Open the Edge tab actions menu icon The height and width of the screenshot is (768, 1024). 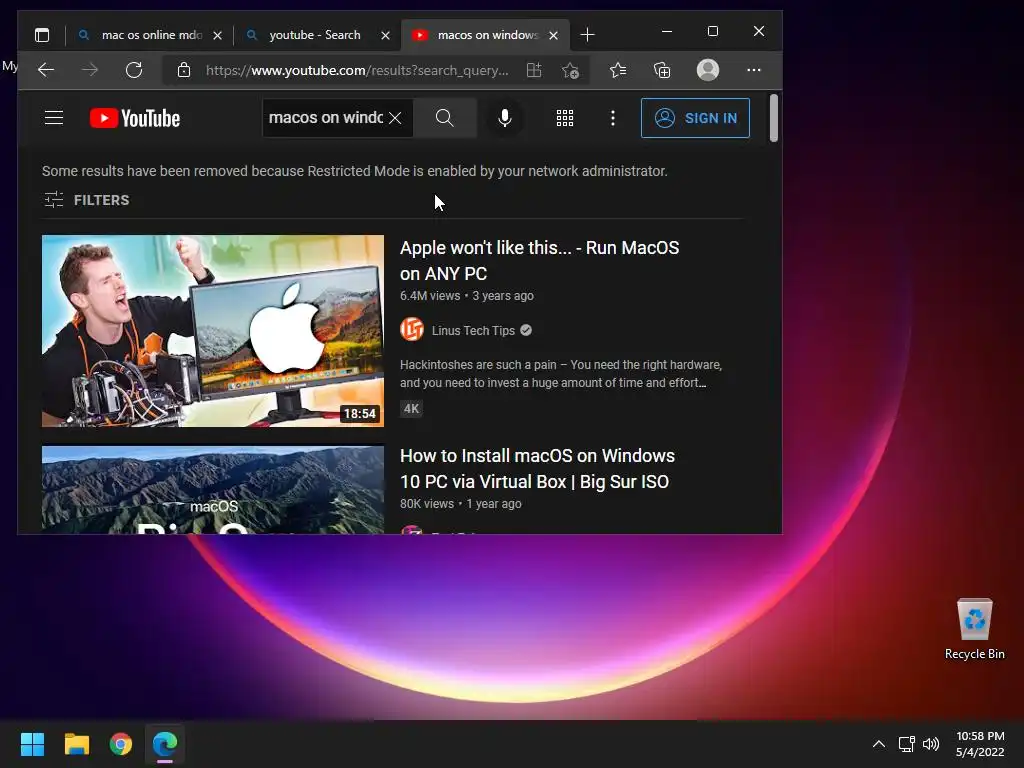[x=42, y=35]
